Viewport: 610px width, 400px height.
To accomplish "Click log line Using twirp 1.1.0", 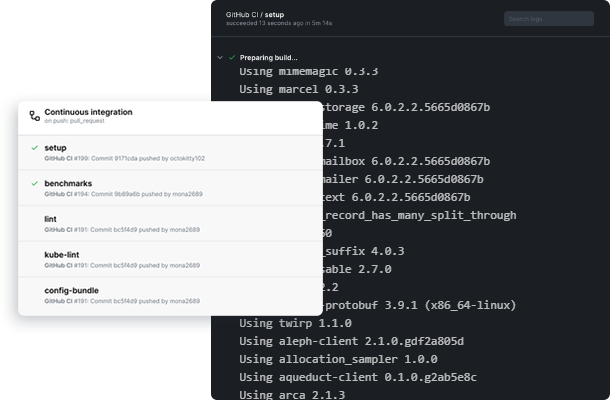I will click(x=295, y=323).
